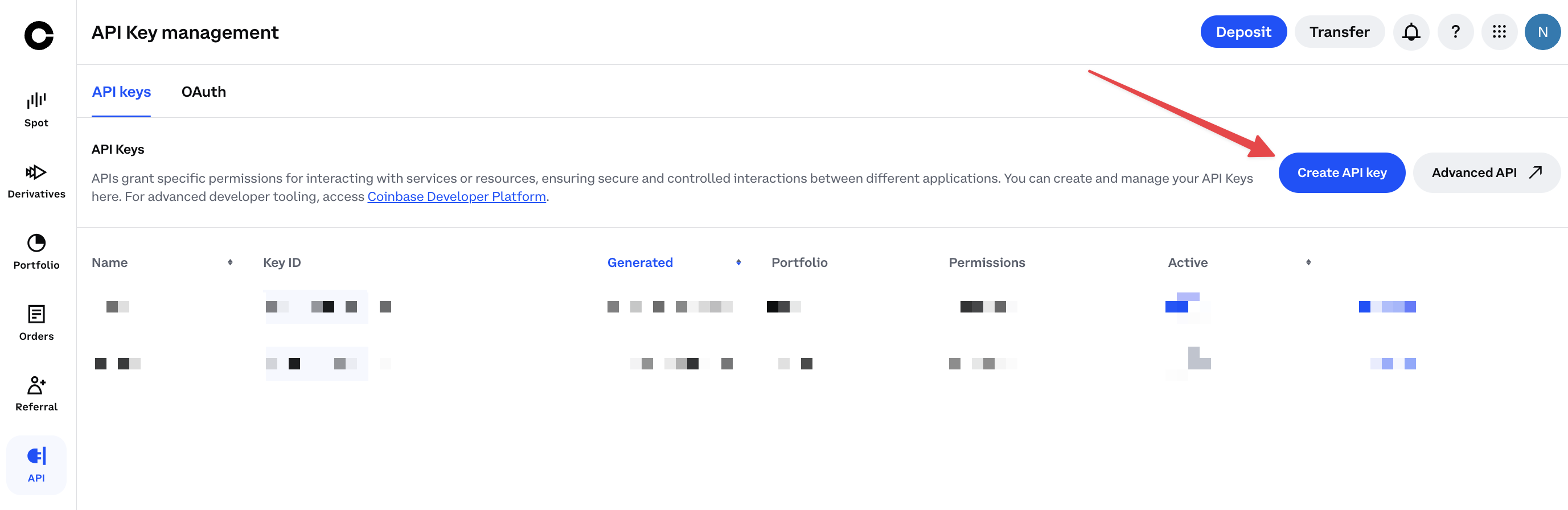Switch to the API keys tab
Viewport: 1568px width, 510px height.
tap(121, 92)
